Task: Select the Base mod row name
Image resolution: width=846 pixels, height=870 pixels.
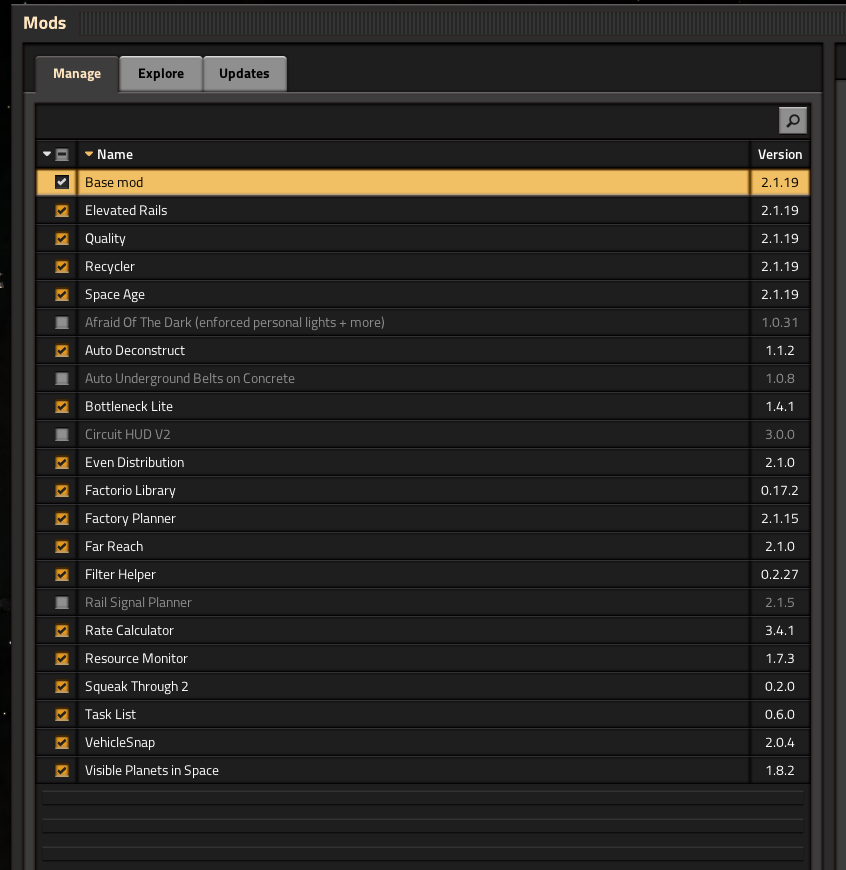Action: [x=114, y=182]
